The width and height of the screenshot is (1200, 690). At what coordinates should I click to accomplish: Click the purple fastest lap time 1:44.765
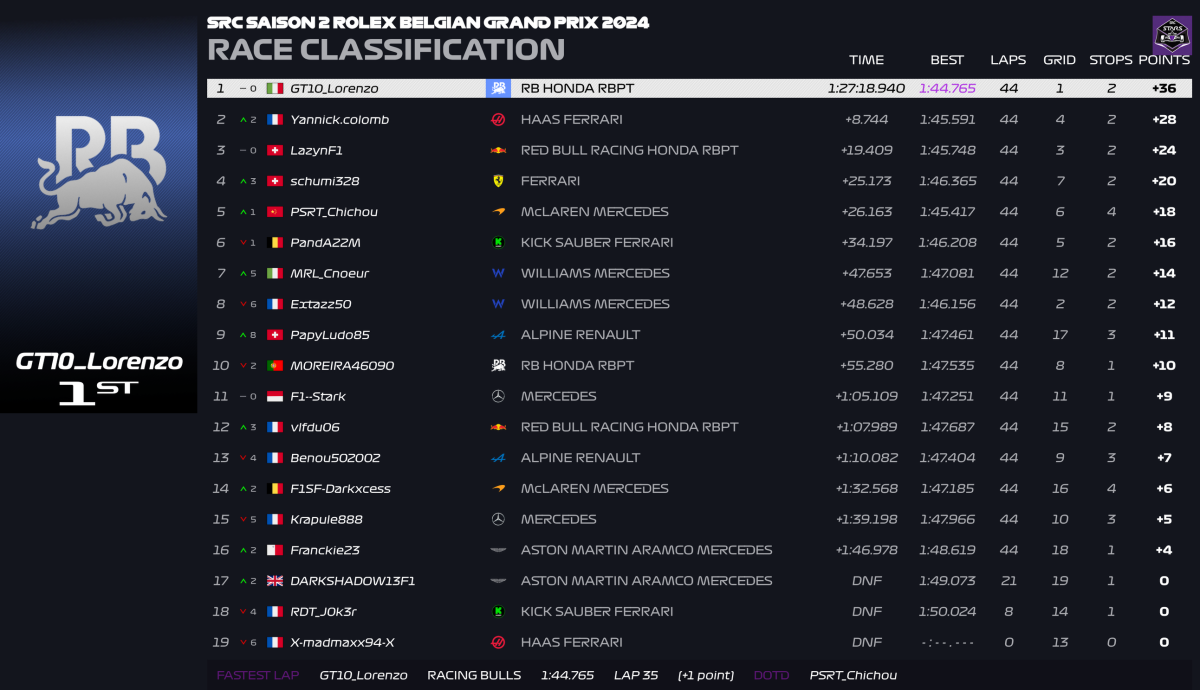click(x=947, y=89)
